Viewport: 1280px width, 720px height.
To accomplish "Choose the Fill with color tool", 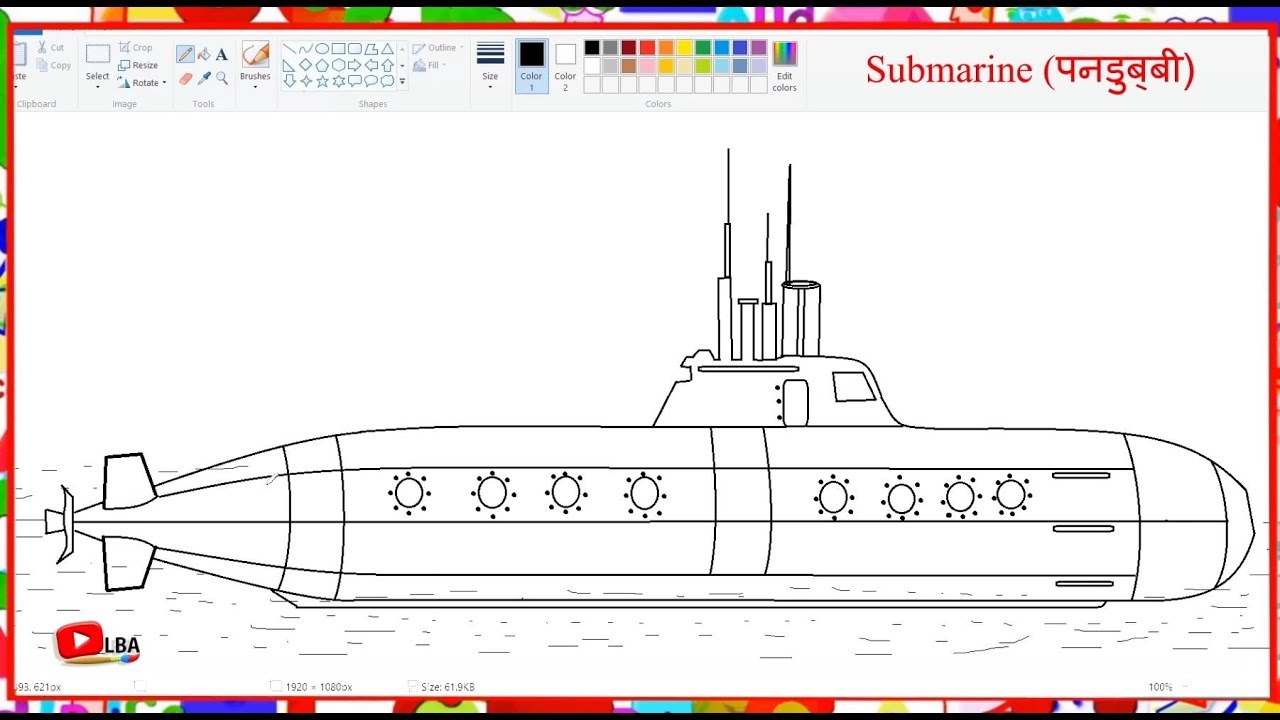I will tap(205, 54).
